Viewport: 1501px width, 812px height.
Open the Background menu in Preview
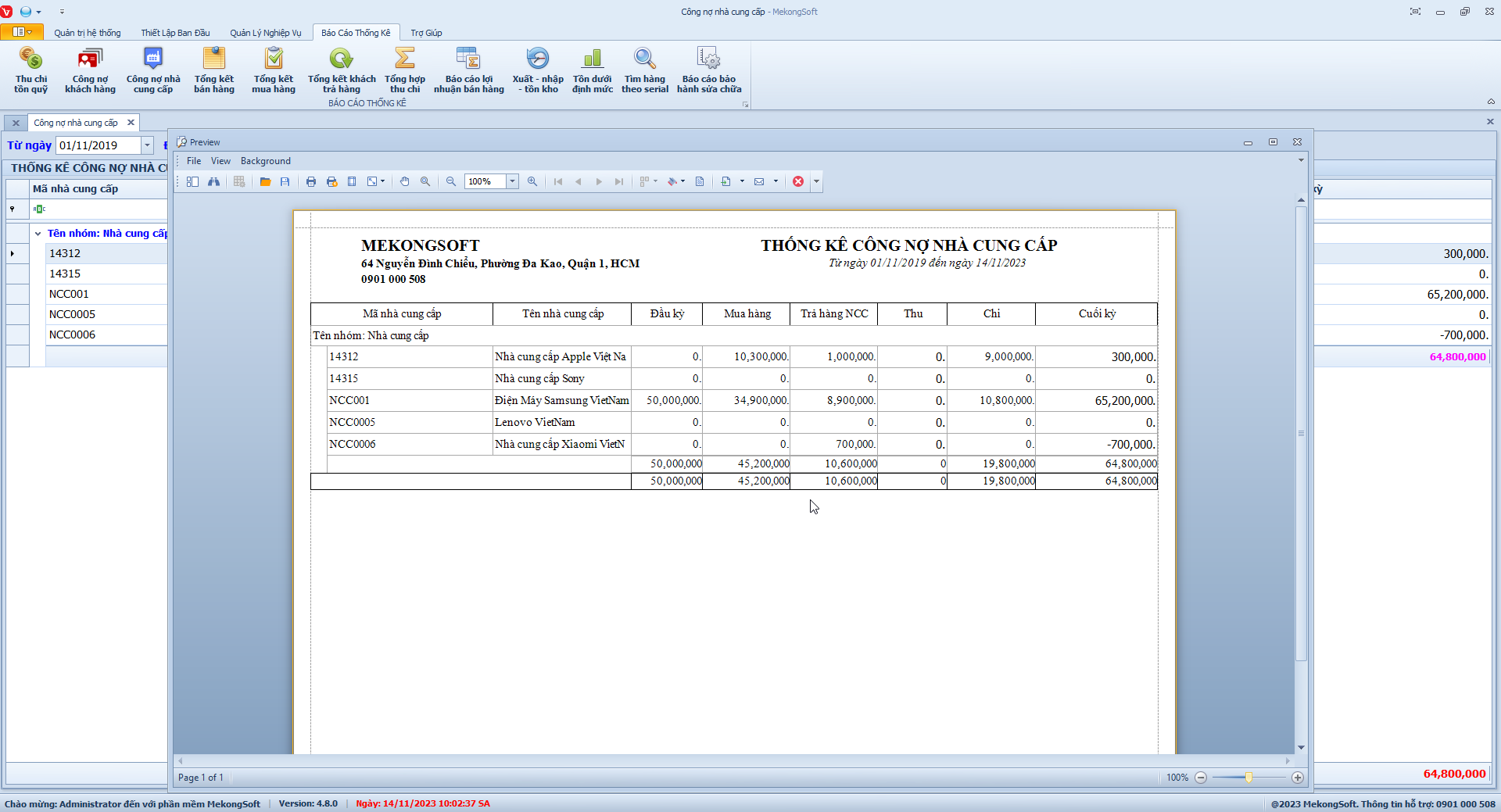point(265,161)
